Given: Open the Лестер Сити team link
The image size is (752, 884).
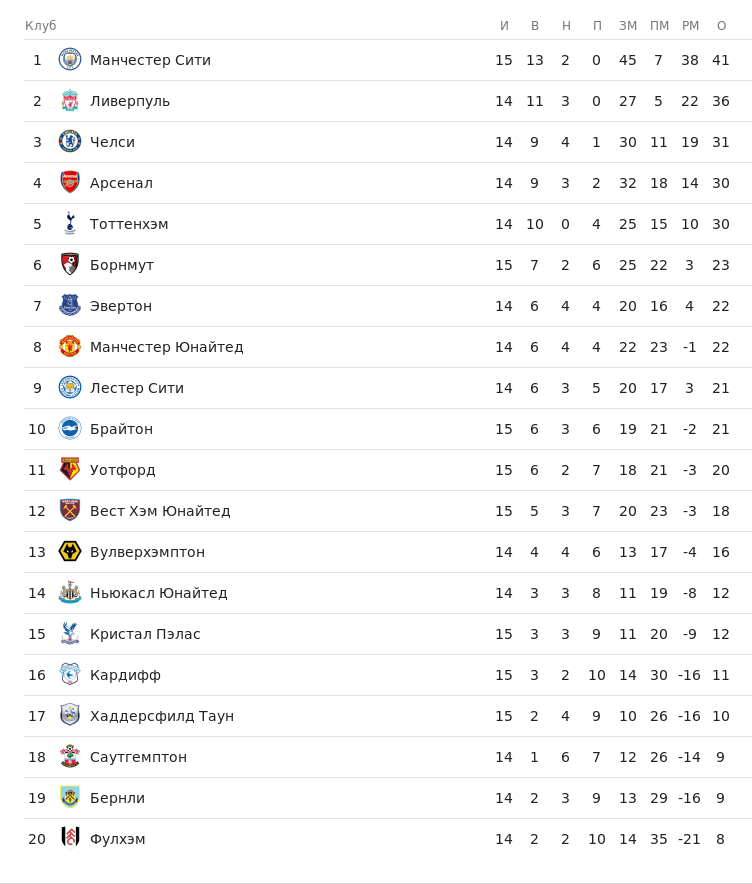Looking at the screenshot, I should point(137,388).
